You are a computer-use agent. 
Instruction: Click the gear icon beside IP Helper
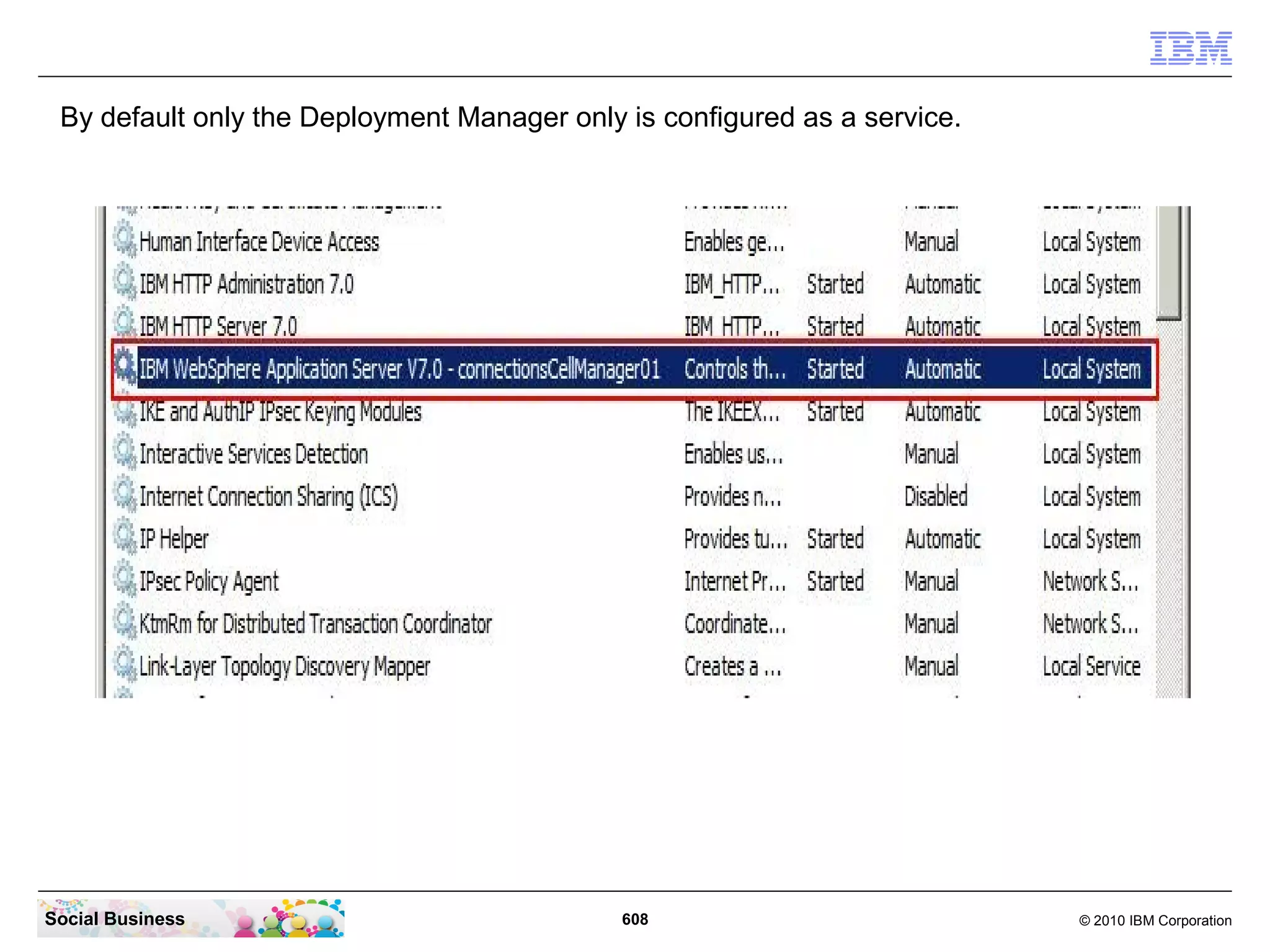125,538
